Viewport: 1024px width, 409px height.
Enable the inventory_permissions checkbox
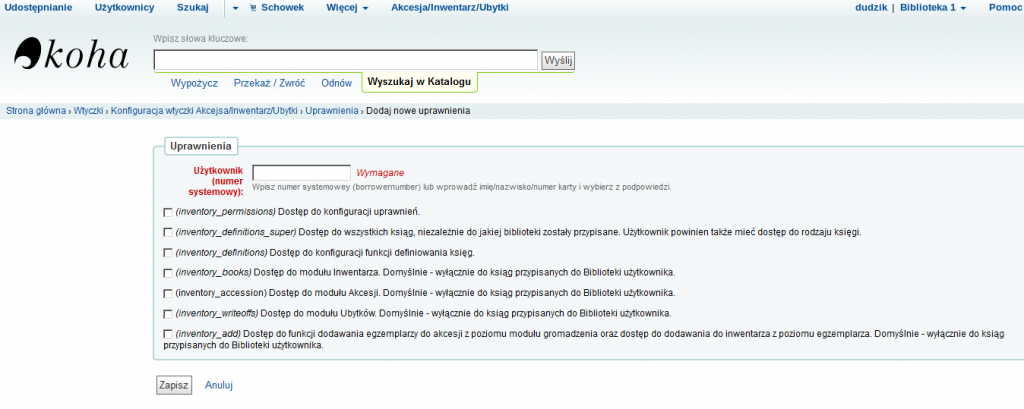(166, 212)
